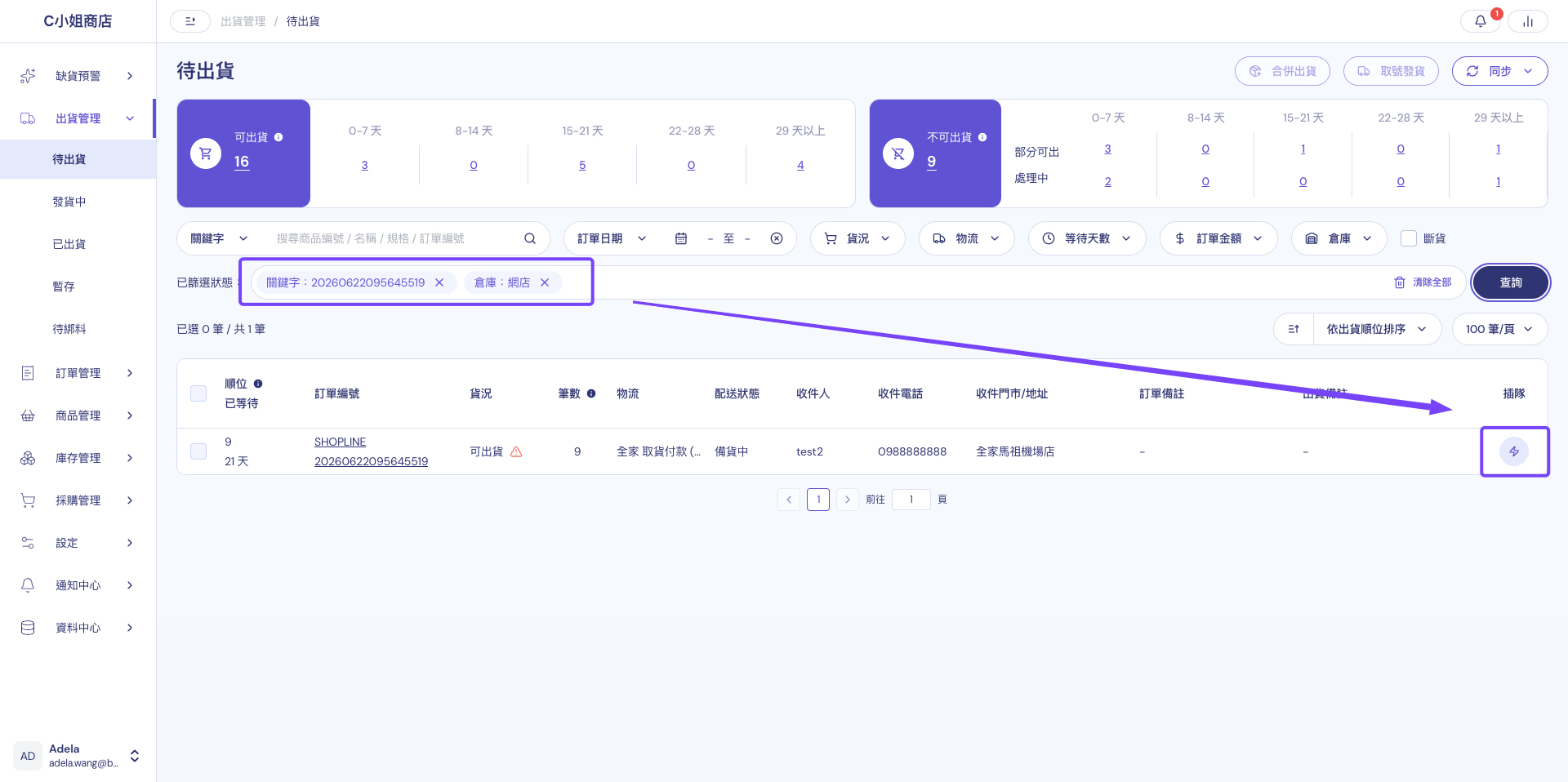The image size is (1568, 782).
Task: Click the sort direction icon
Action: (x=1294, y=329)
